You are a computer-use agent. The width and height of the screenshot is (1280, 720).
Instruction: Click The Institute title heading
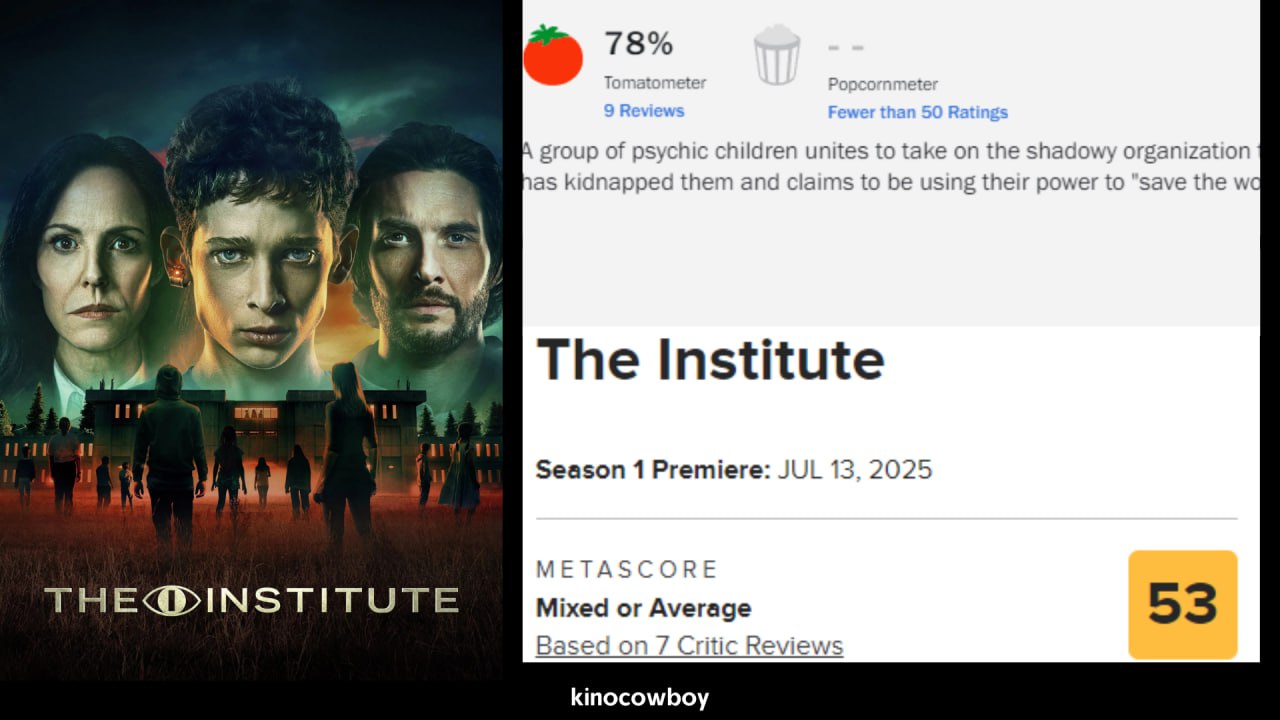tap(710, 360)
